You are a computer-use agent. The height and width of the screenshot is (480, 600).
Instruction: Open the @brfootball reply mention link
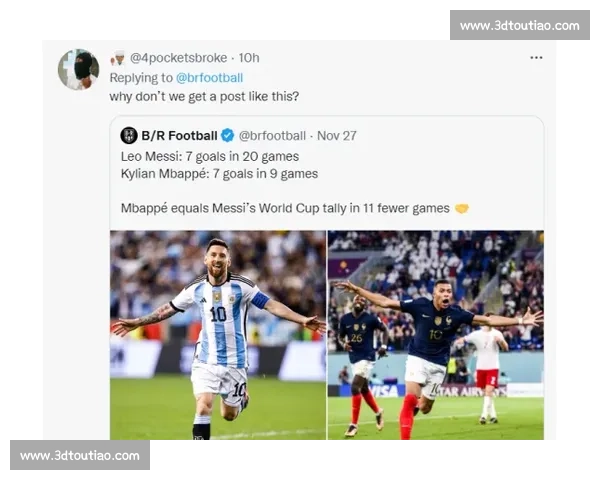coord(209,78)
